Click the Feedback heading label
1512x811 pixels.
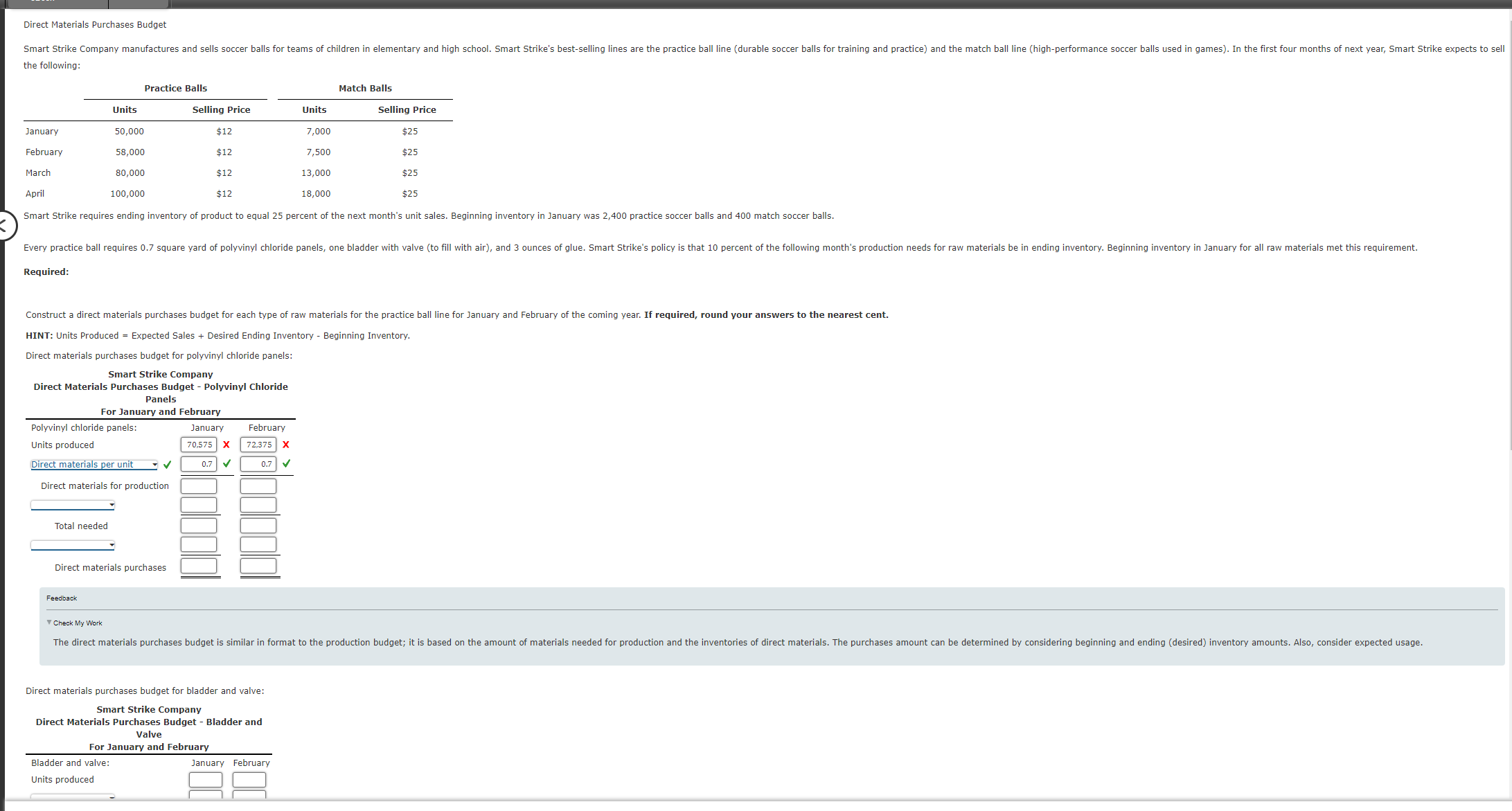(x=62, y=598)
